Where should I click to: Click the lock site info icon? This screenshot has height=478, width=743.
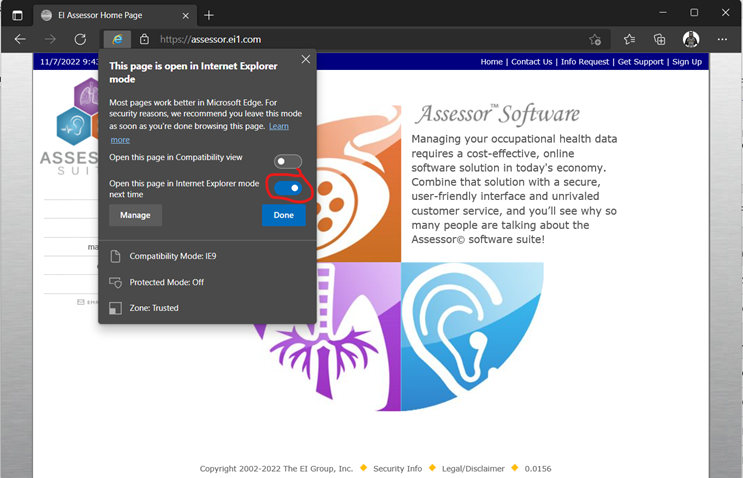click(x=145, y=39)
